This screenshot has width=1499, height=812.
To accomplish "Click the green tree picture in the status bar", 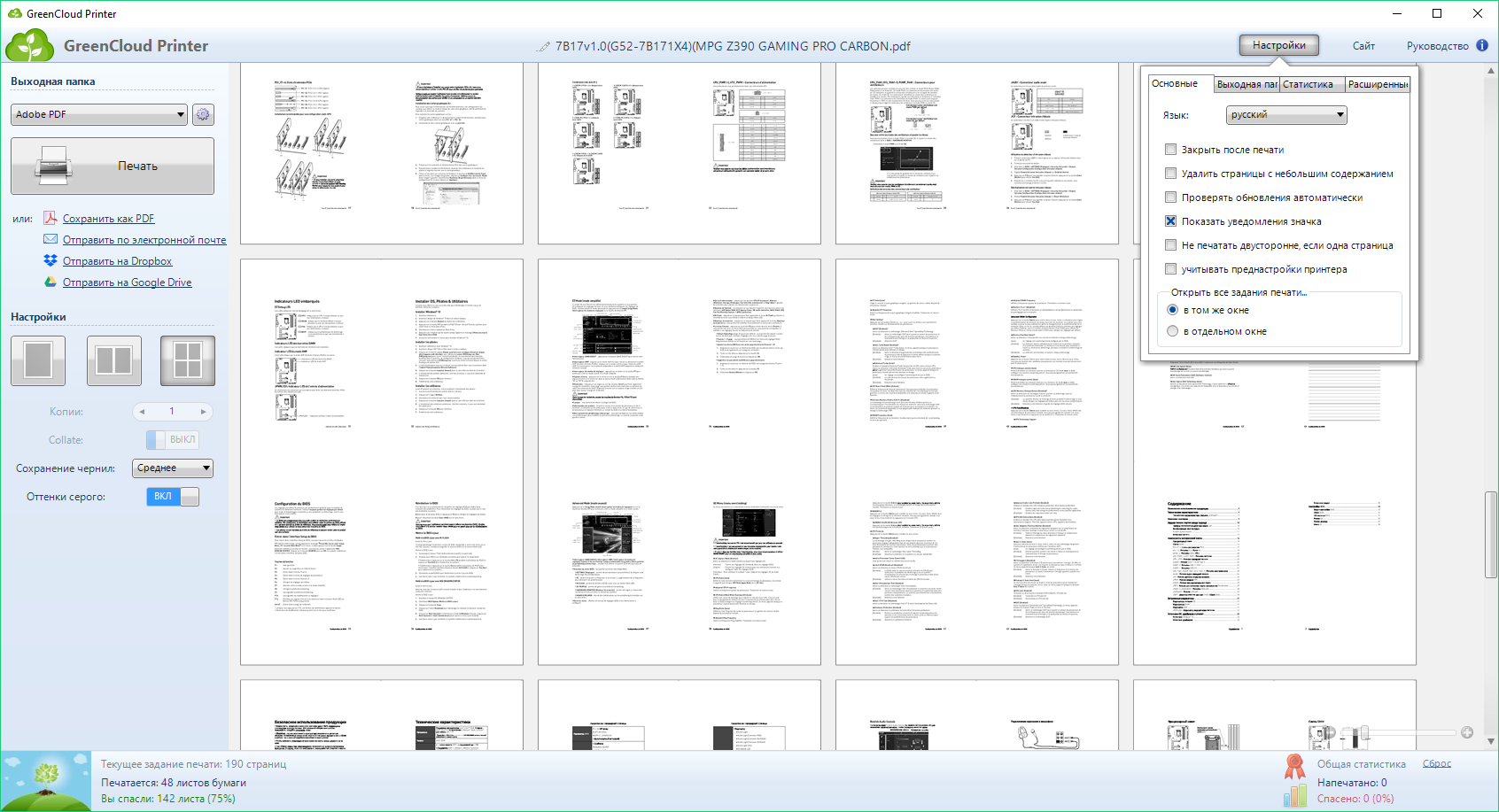I will pyautogui.click(x=46, y=781).
